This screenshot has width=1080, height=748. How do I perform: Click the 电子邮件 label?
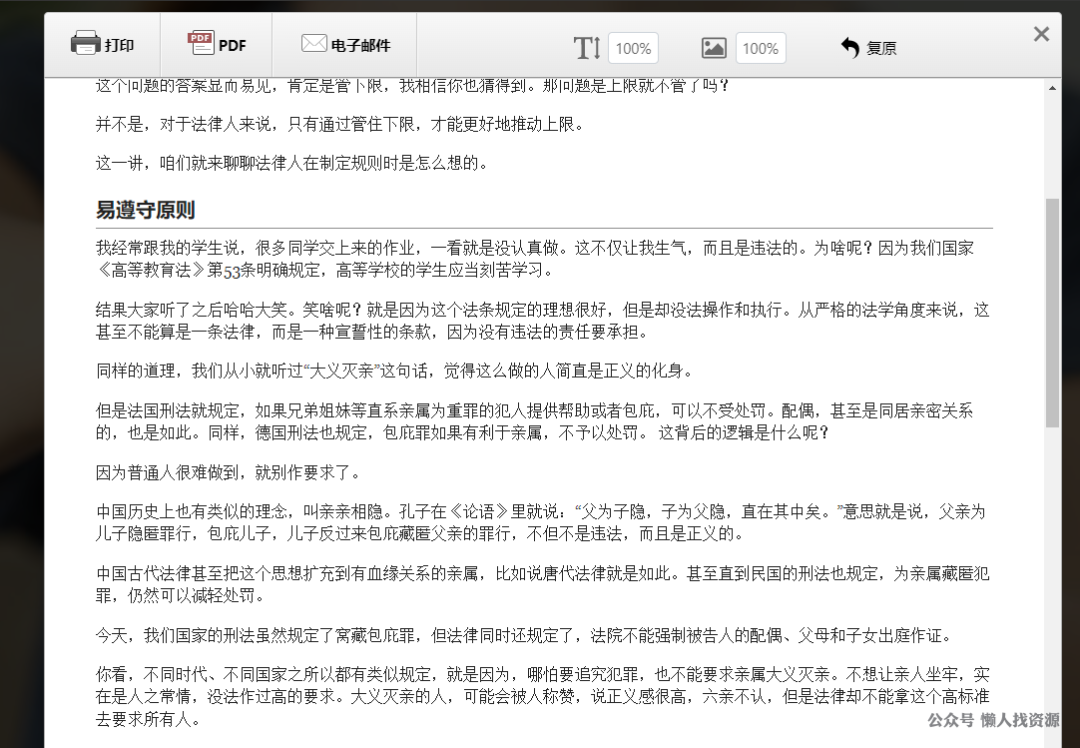pos(360,45)
